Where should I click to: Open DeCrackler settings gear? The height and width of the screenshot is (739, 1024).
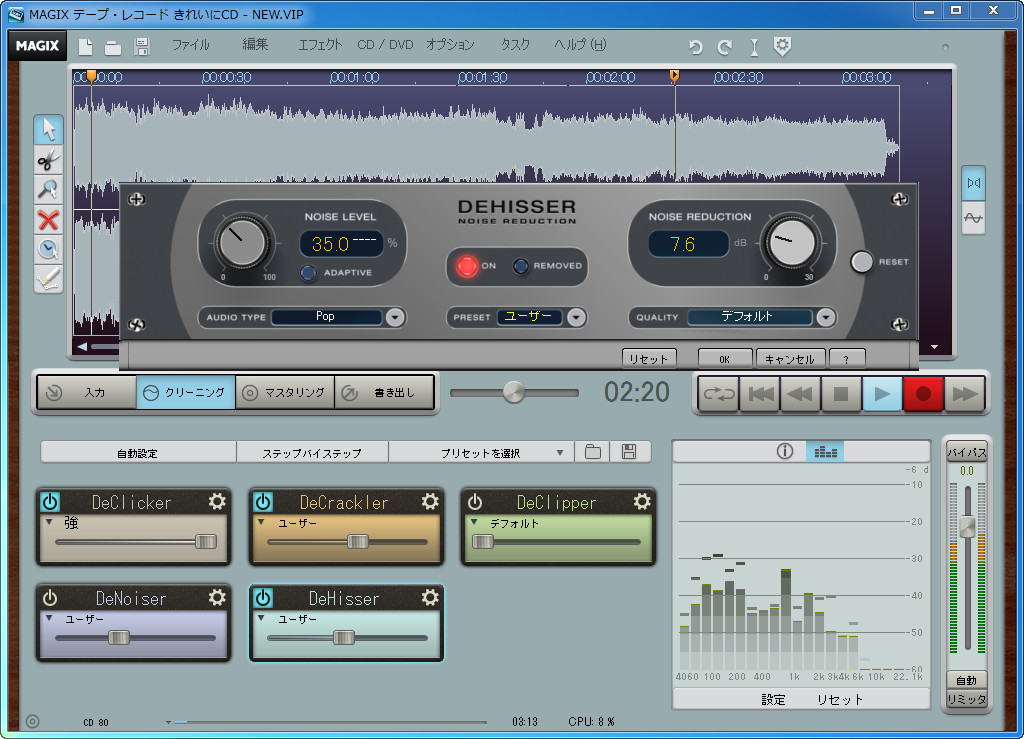click(430, 501)
